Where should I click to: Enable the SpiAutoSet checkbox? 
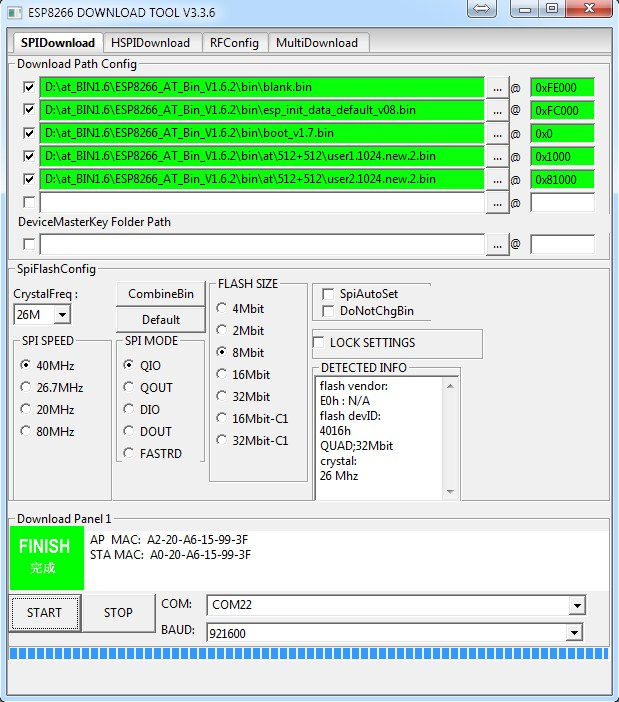tap(328, 294)
